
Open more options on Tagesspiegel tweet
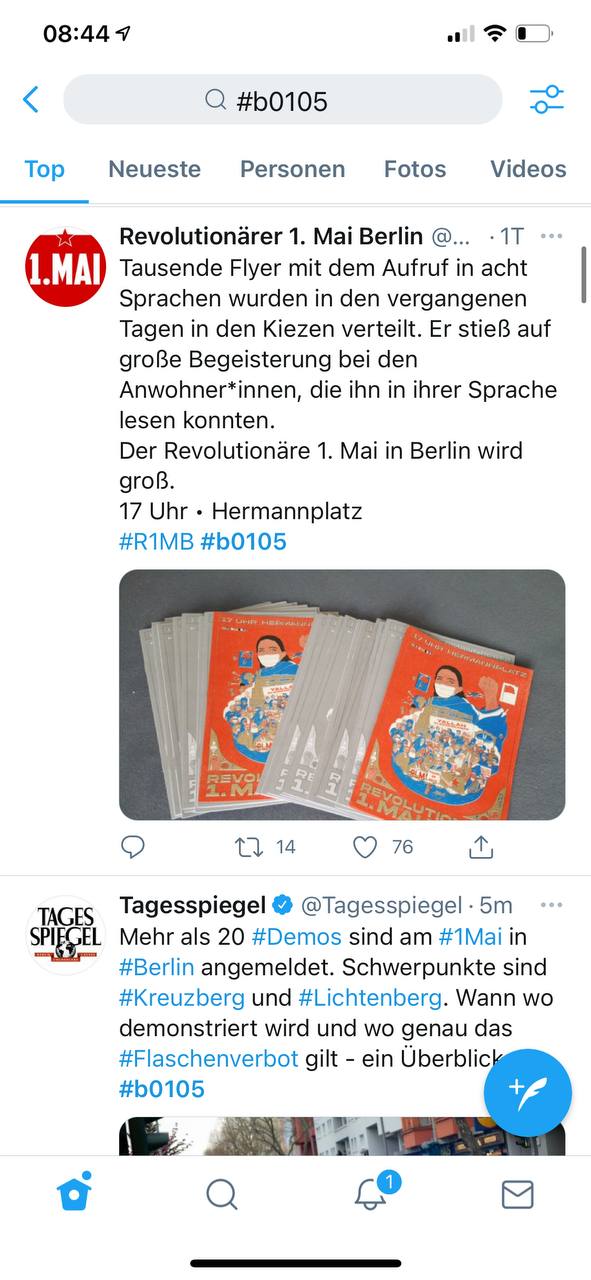tap(551, 905)
